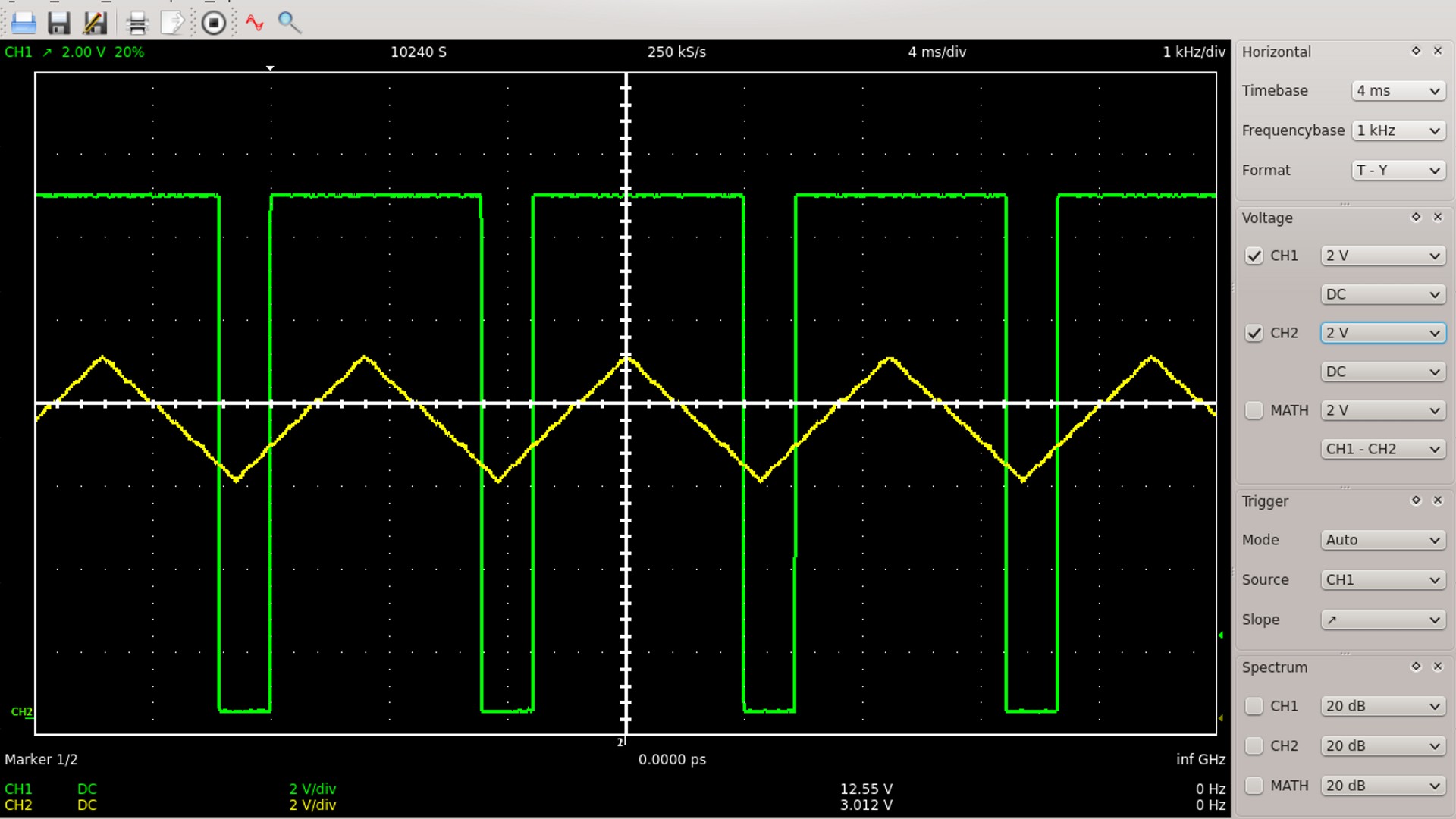Close the Trigger panel

pos(1437,500)
